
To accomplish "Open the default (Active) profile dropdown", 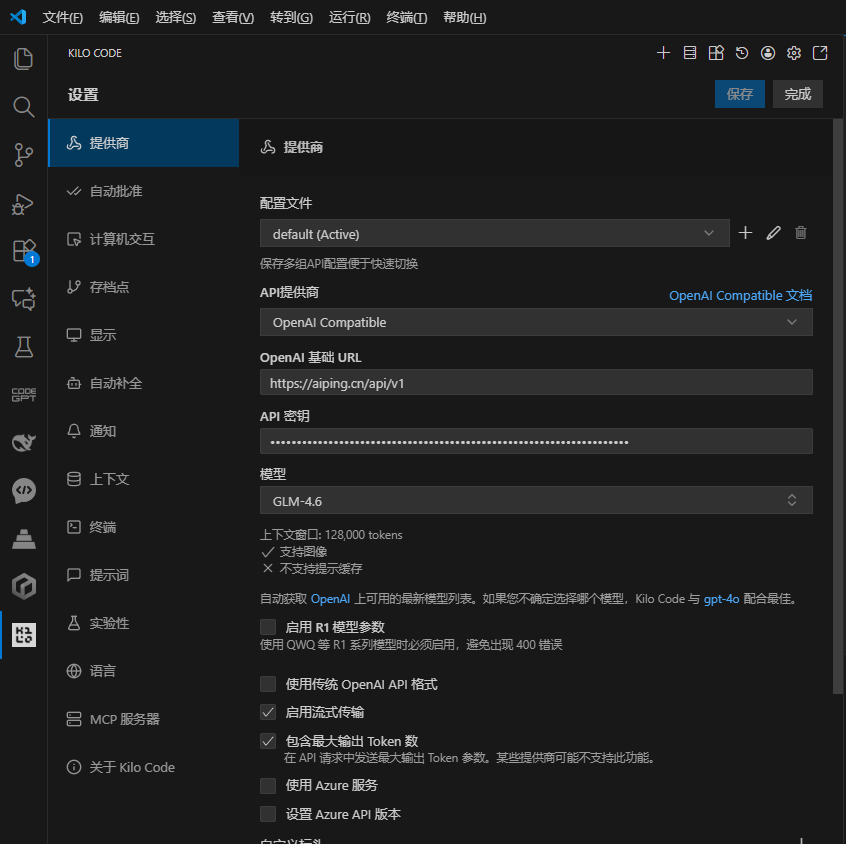I will click(x=494, y=233).
